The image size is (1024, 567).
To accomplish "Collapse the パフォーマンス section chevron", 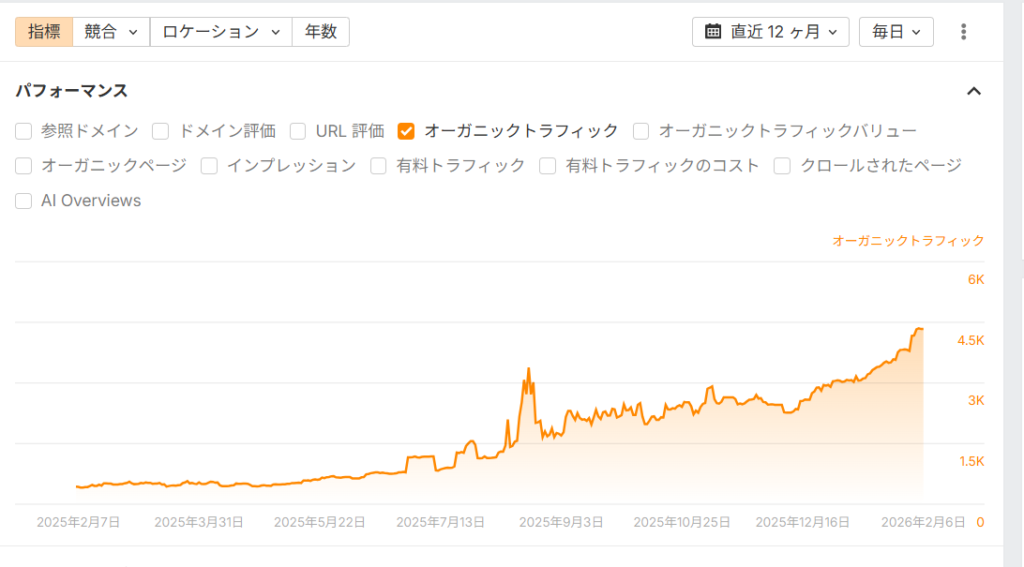I will pyautogui.click(x=973, y=91).
